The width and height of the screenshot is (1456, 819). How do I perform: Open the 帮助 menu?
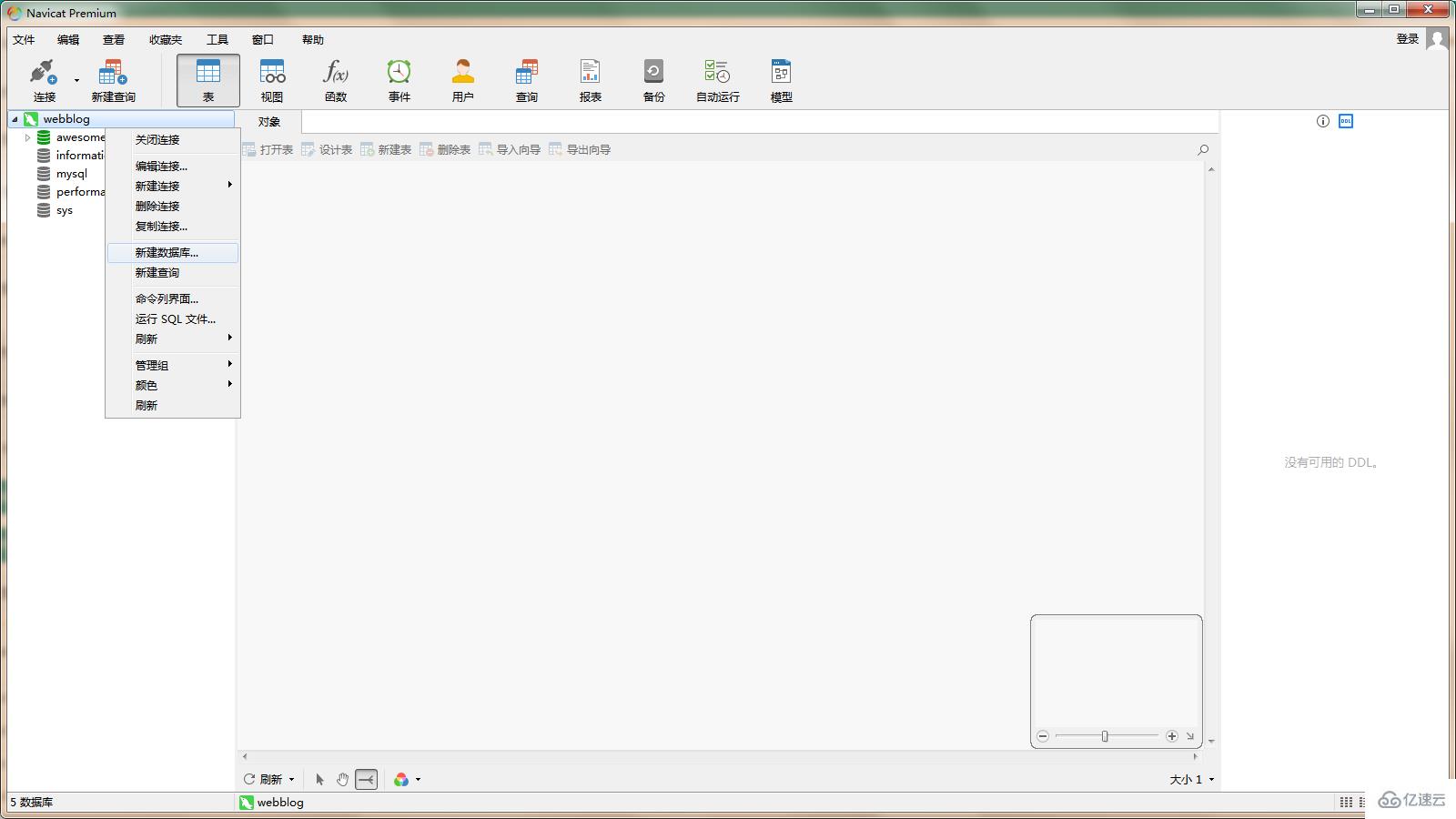tap(313, 39)
